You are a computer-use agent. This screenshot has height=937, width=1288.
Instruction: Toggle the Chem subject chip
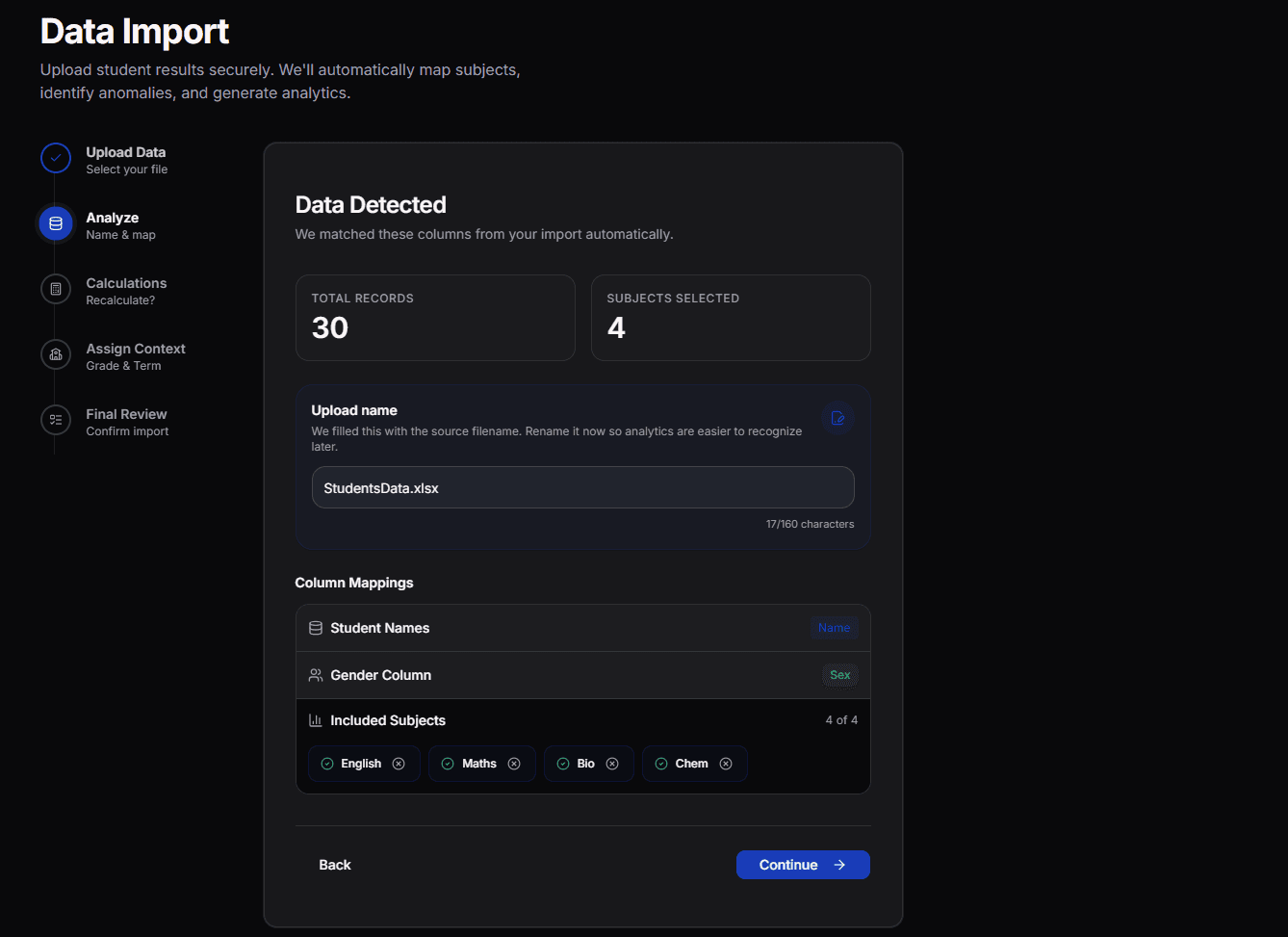[x=695, y=764]
